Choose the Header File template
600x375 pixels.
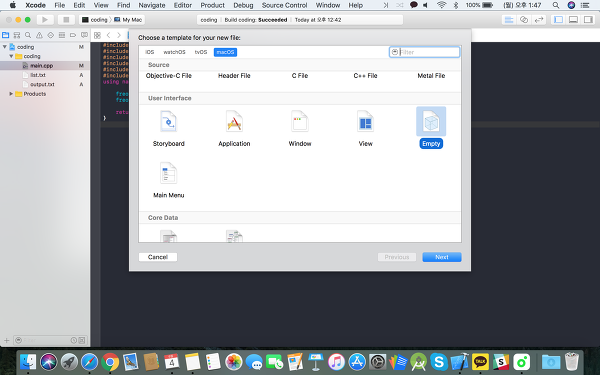click(234, 76)
